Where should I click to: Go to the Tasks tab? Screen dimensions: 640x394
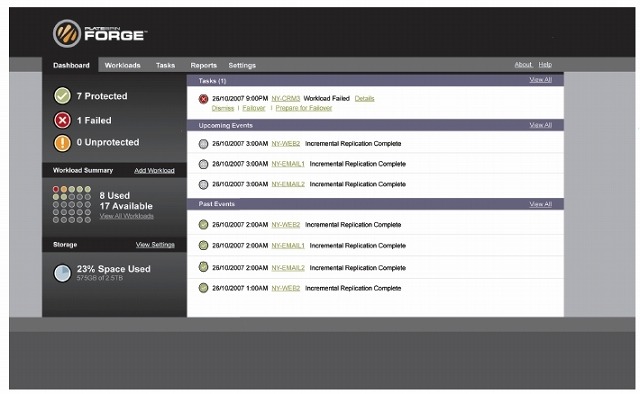pos(165,65)
